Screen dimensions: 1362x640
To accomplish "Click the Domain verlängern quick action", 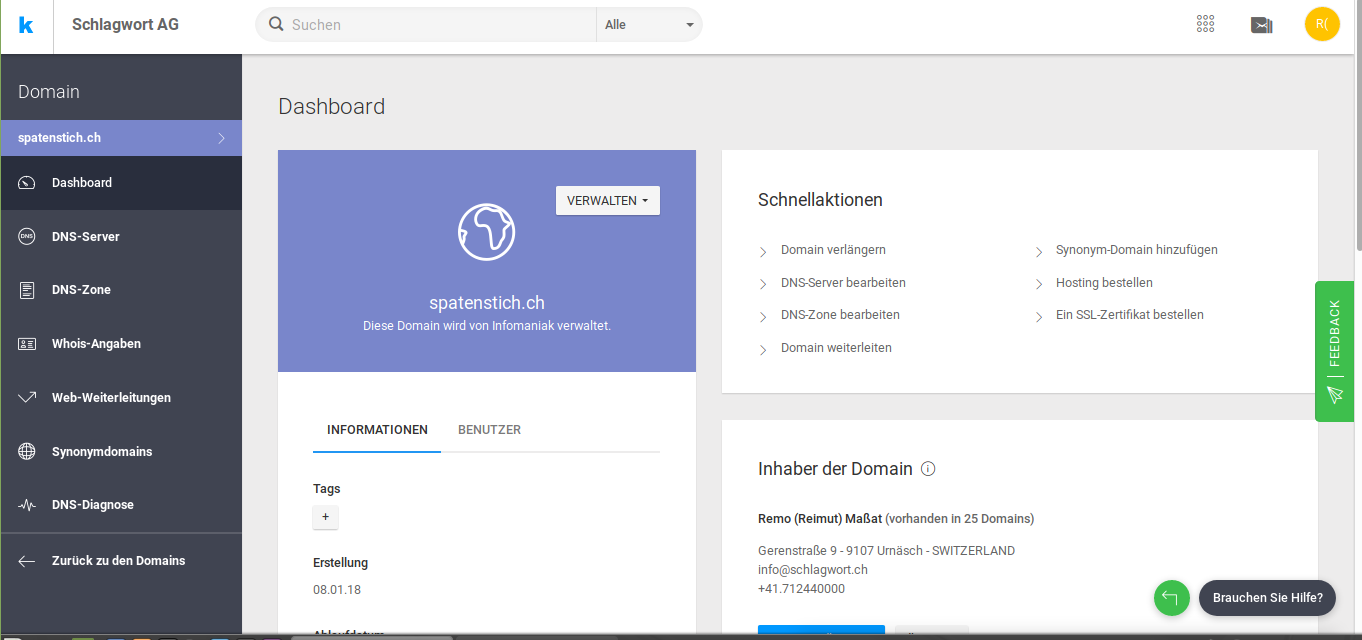I will [833, 250].
